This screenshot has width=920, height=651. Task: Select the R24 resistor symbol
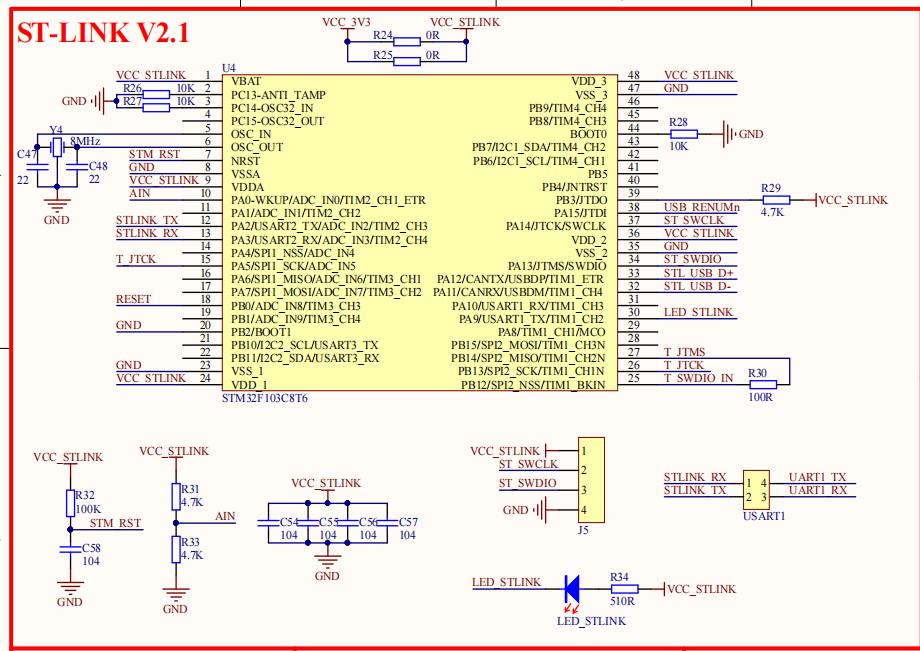(407, 42)
